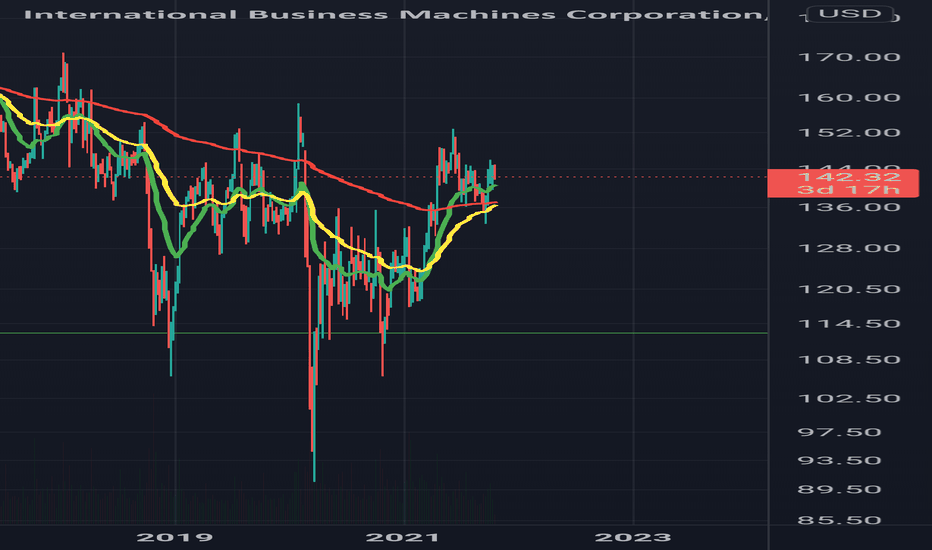This screenshot has width=932, height=550.
Task: Click the 3d 17h countdown label
Action: tap(849, 190)
